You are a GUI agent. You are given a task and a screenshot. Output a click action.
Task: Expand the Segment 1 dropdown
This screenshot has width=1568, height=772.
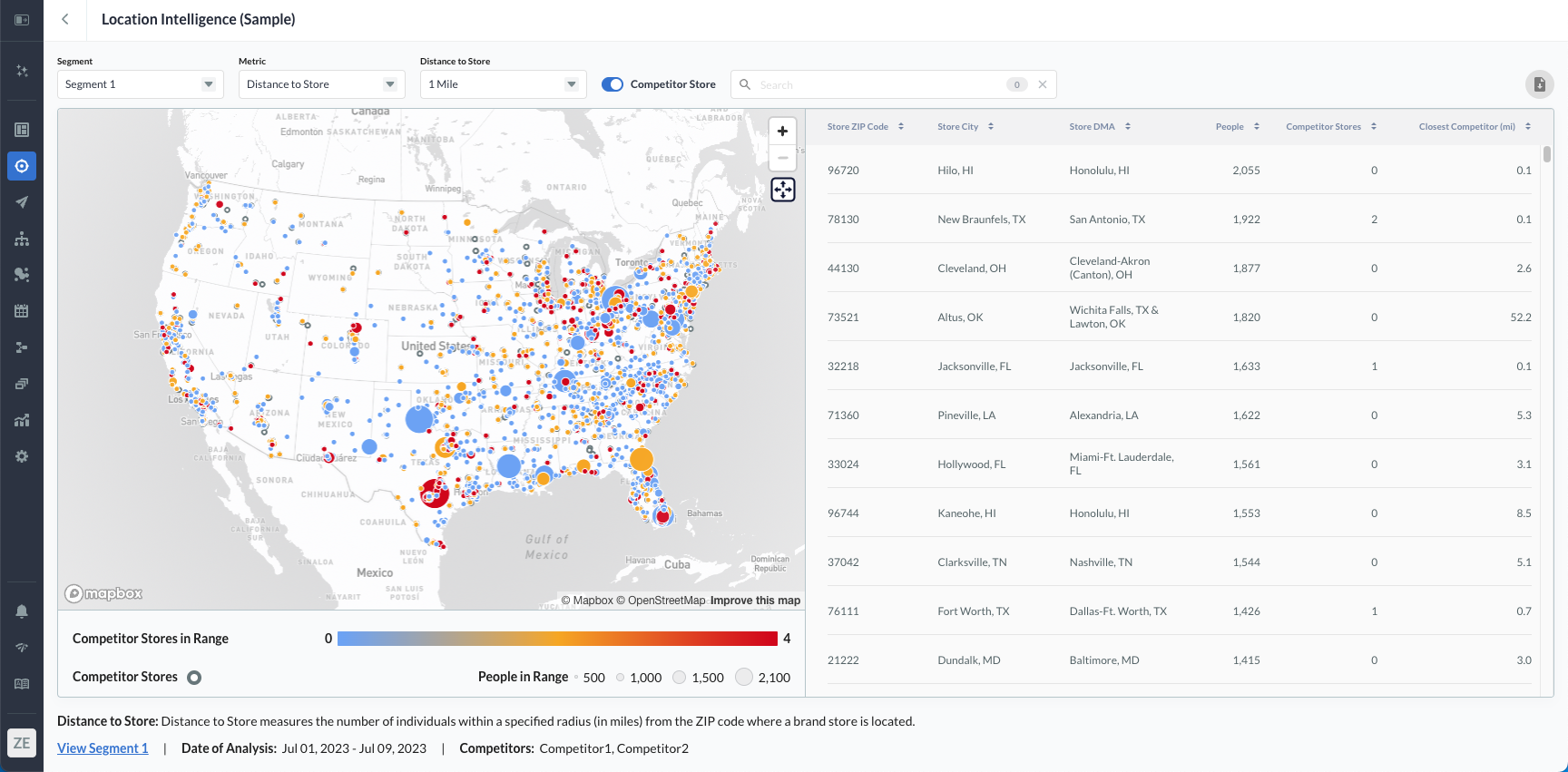140,84
